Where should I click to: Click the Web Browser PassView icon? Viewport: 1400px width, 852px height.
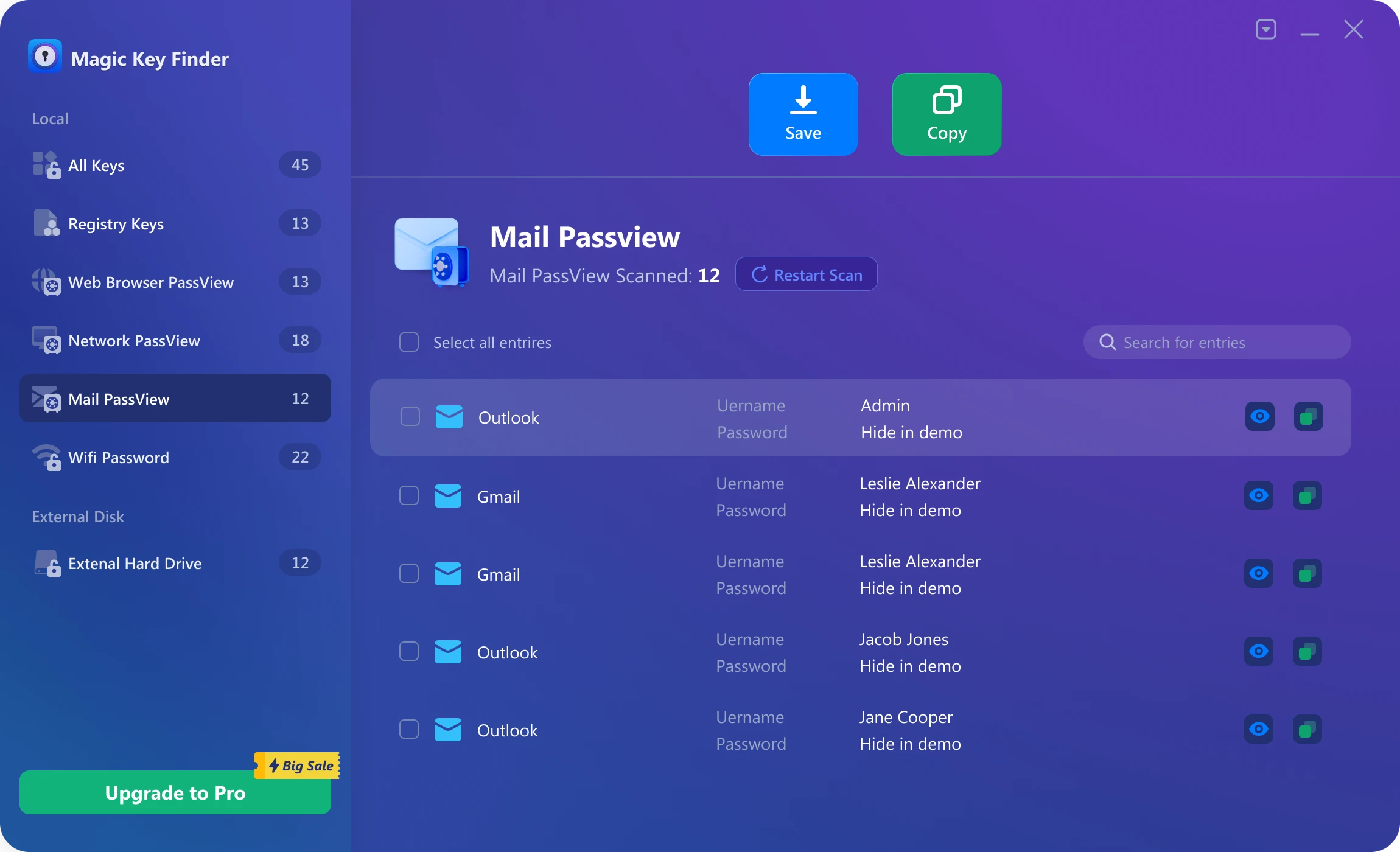pos(47,281)
